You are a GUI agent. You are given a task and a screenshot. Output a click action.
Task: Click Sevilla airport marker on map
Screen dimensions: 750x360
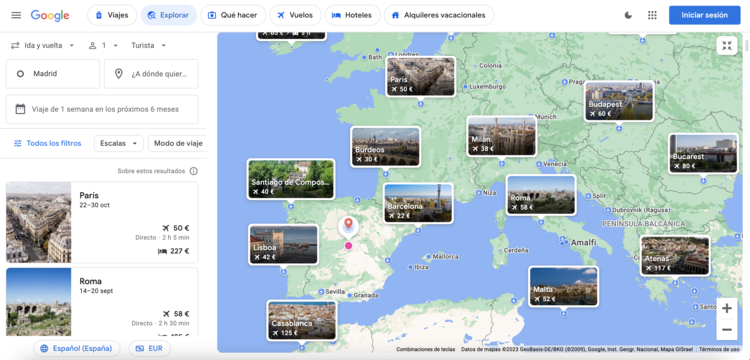point(321,292)
